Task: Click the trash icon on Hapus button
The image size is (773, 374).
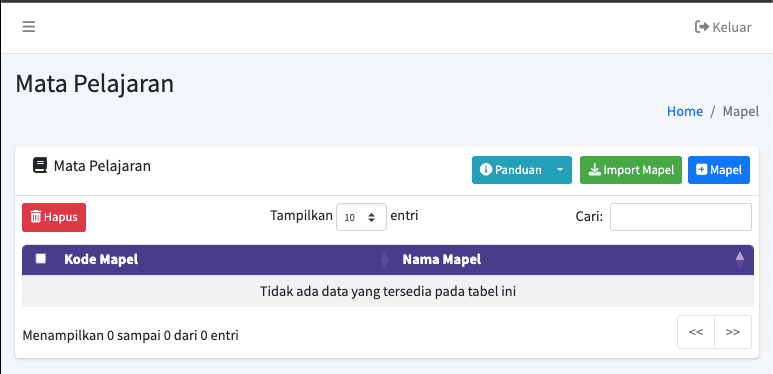Action: coord(35,217)
